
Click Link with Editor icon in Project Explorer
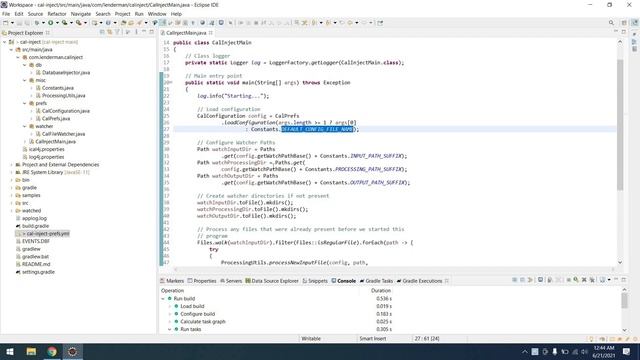[x=109, y=32]
